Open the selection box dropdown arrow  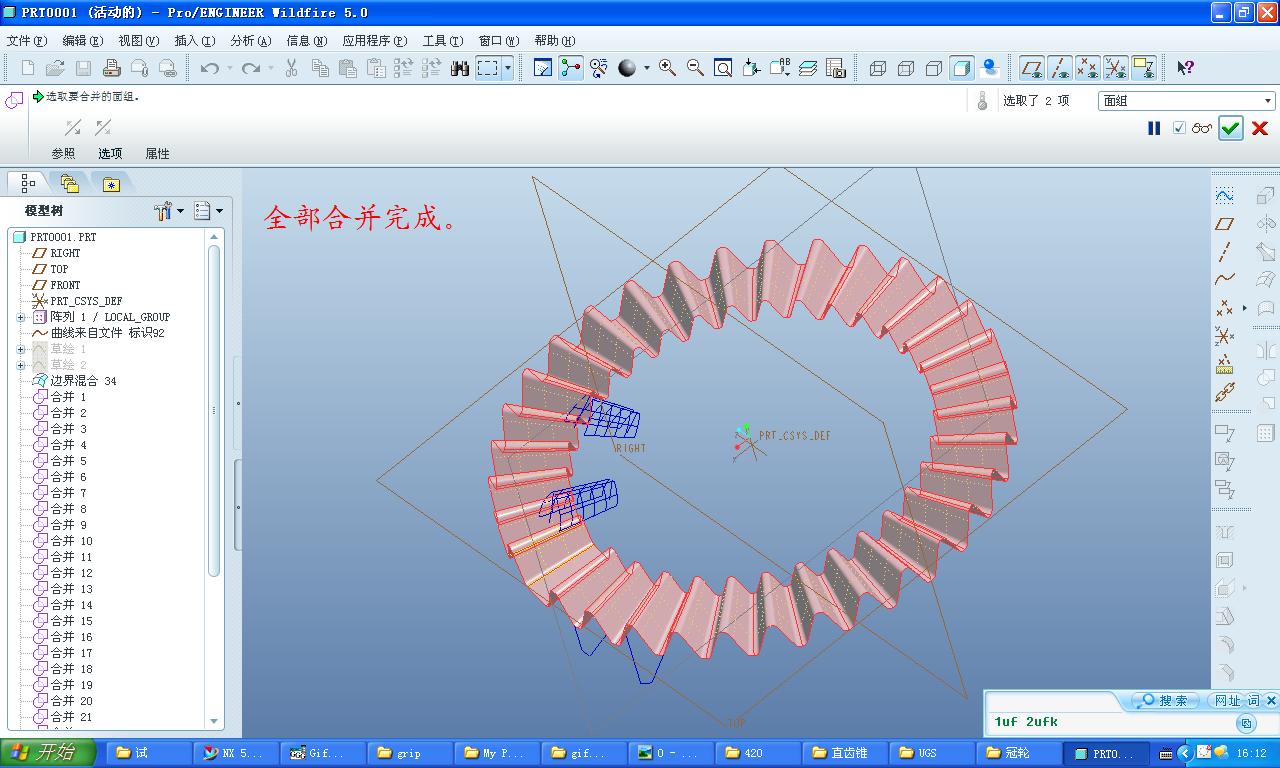[x=508, y=68]
